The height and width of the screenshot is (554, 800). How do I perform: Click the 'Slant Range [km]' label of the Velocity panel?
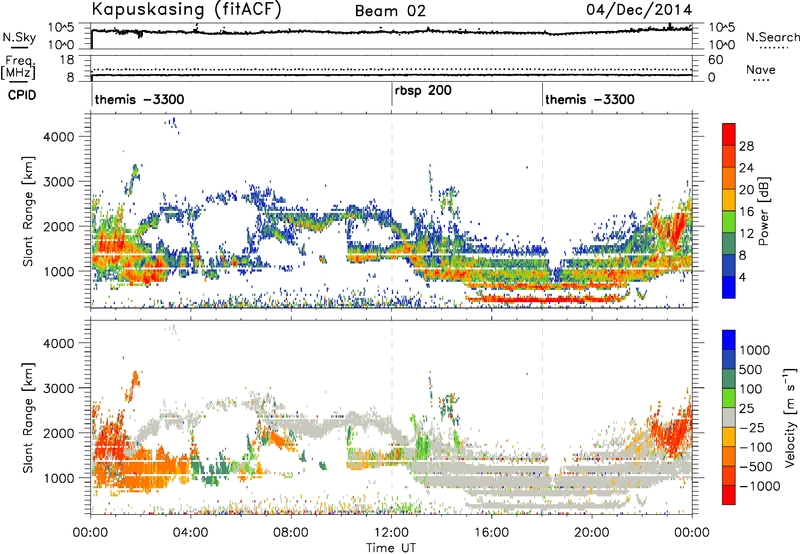tap(28, 417)
